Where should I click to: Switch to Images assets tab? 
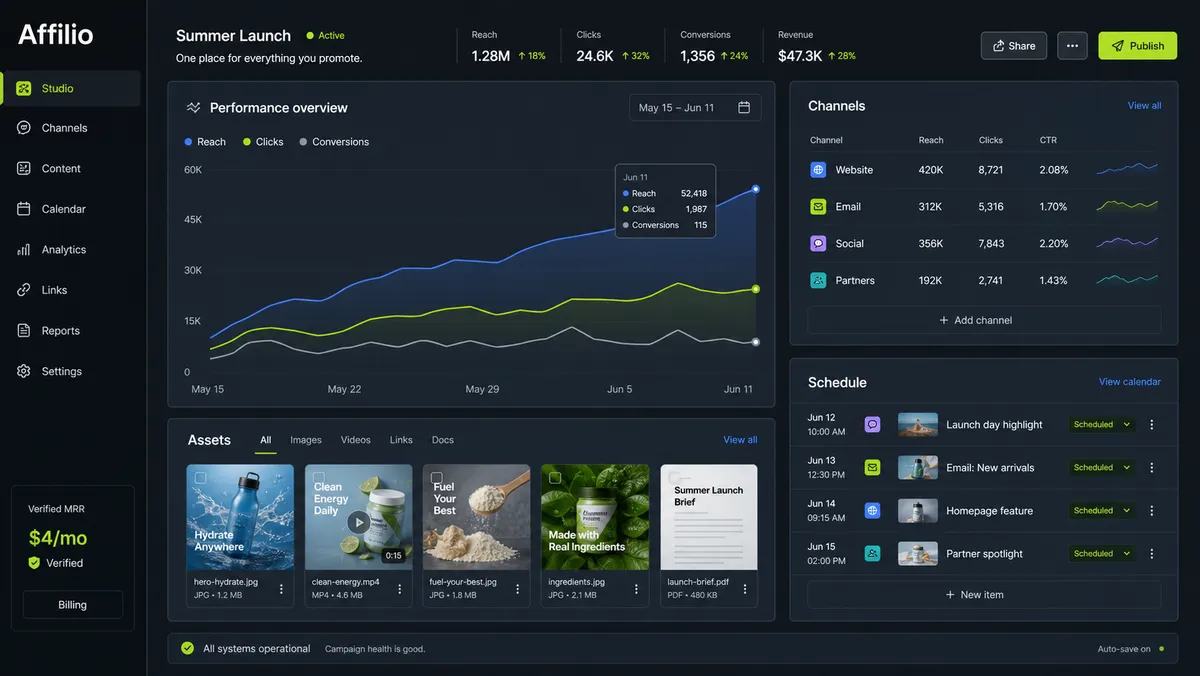(x=306, y=440)
